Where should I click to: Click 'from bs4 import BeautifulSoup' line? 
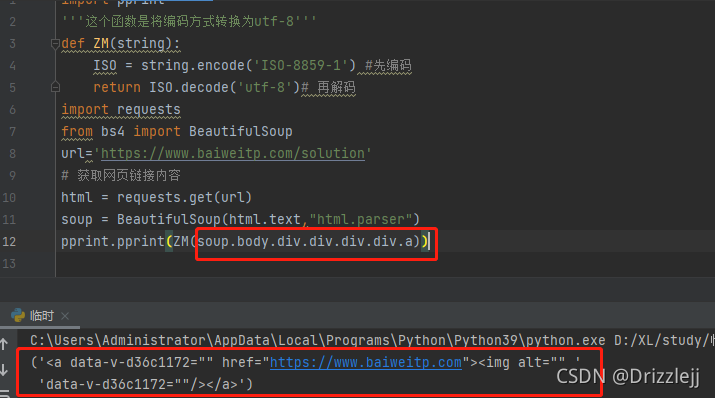[x=177, y=132]
